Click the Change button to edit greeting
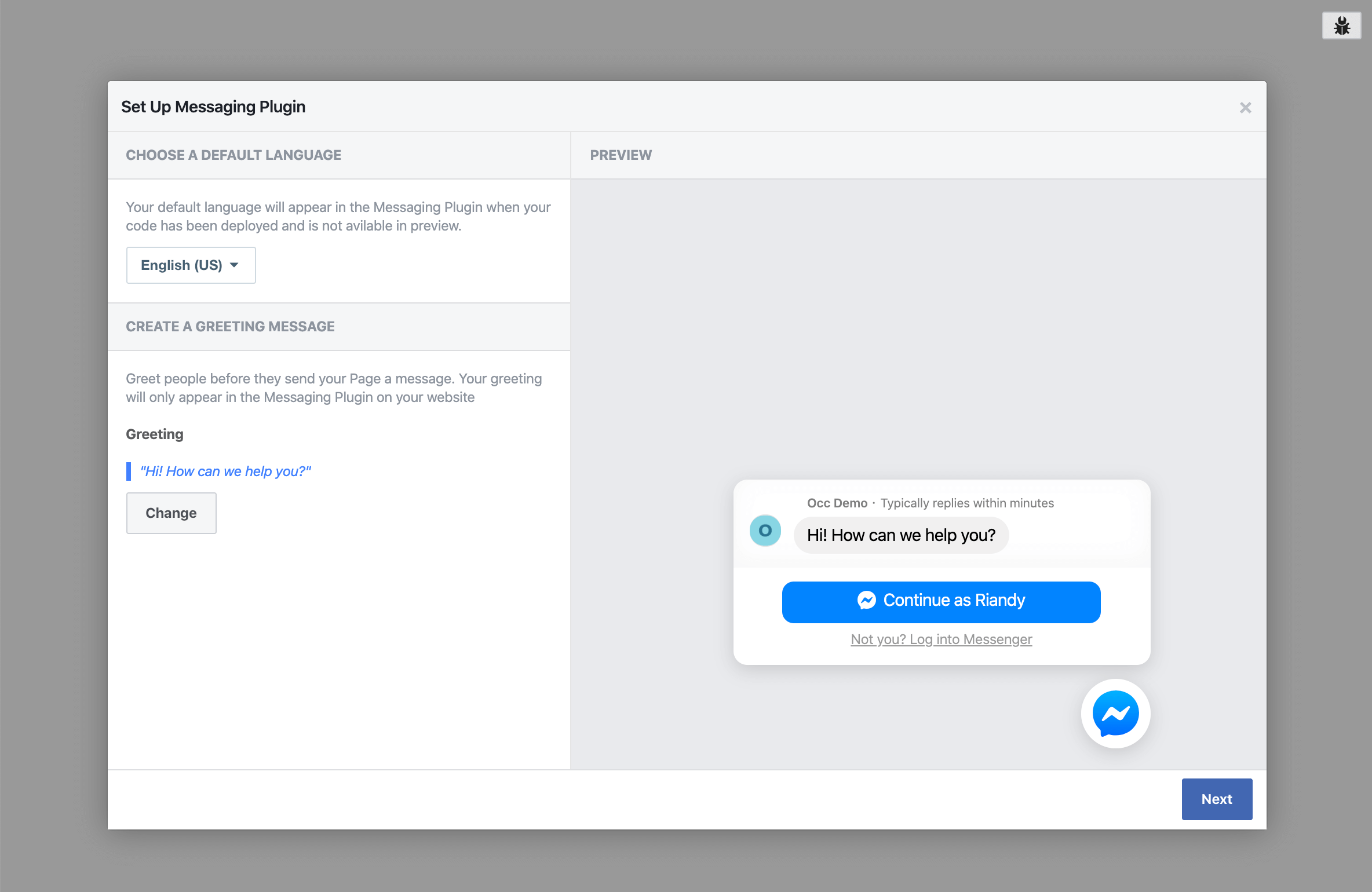The image size is (1372, 892). point(171,513)
